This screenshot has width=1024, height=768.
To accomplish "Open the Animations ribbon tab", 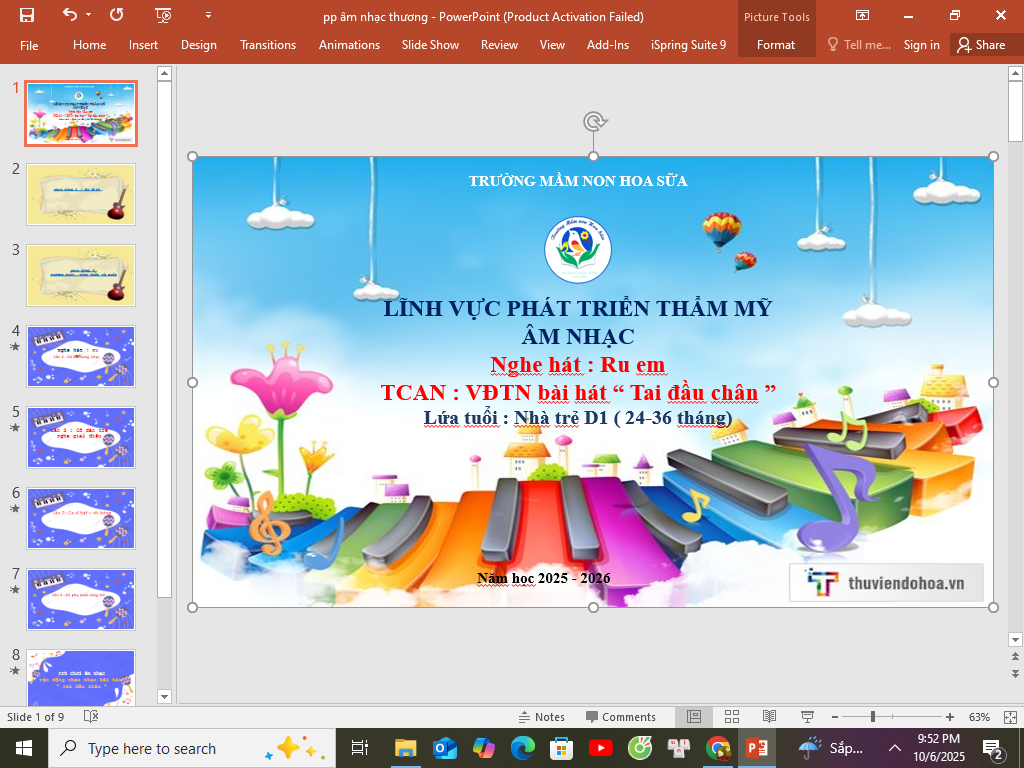I will pos(349,45).
